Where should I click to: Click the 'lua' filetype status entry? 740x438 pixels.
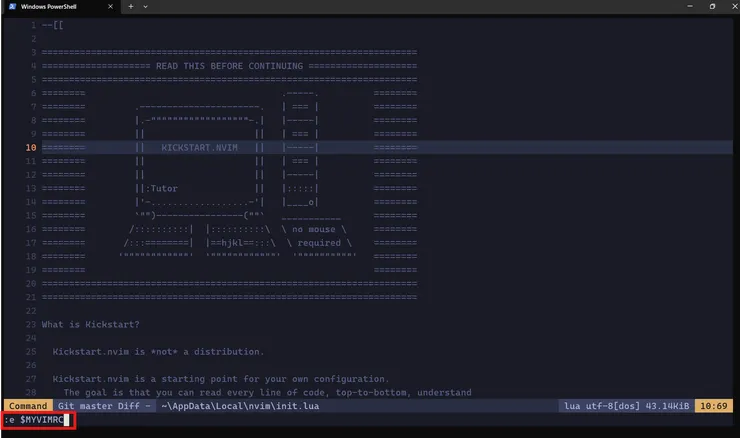point(572,406)
